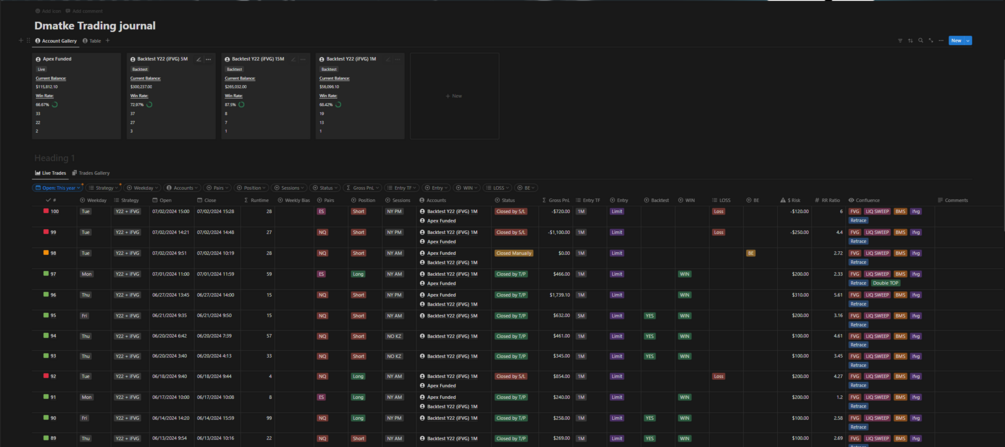The image size is (1005, 447).
Task: Open three-dot menu on Backtest Y22 (IFVG) 15M card
Action: tap(303, 59)
